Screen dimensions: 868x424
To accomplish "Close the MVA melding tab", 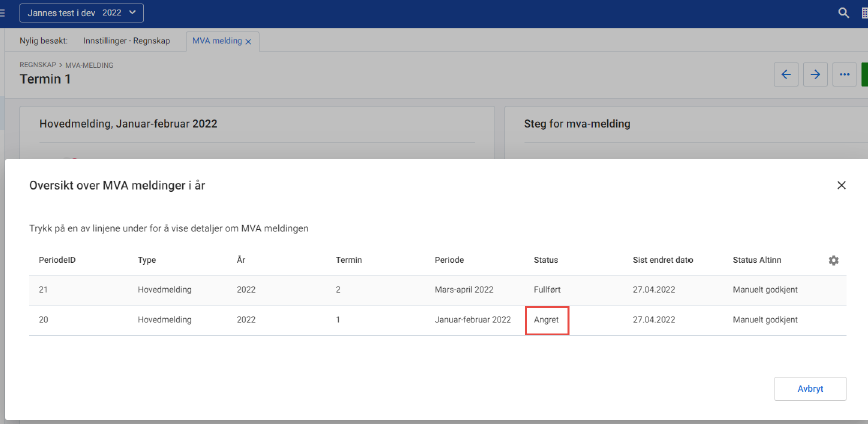I will click(248, 41).
